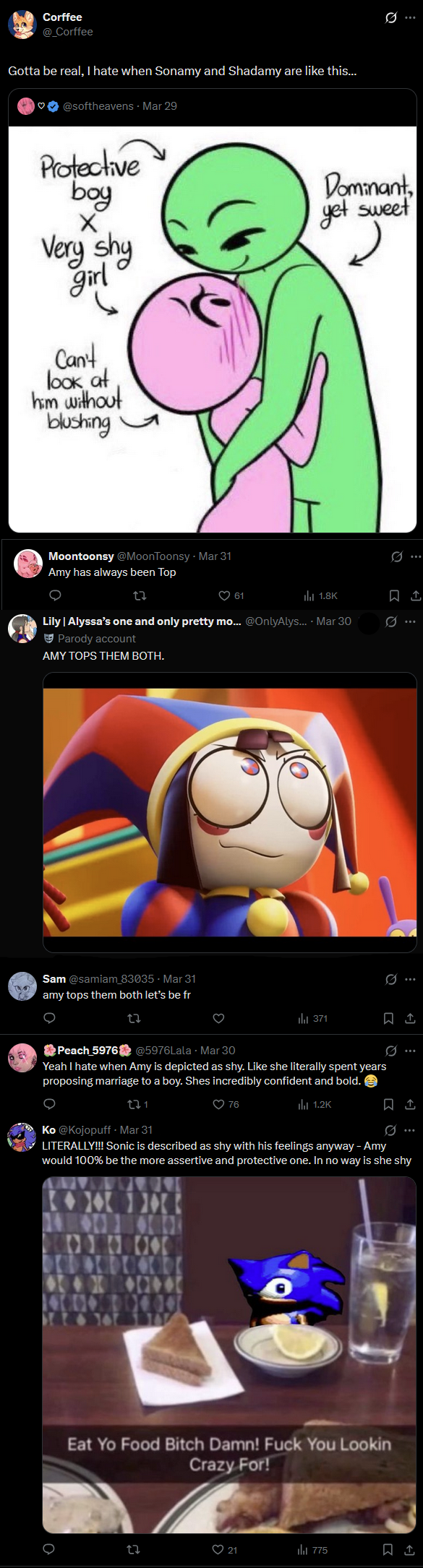Screen dimensions: 423x1568
Task: Open Sam's profile avatar
Action: coord(22,986)
